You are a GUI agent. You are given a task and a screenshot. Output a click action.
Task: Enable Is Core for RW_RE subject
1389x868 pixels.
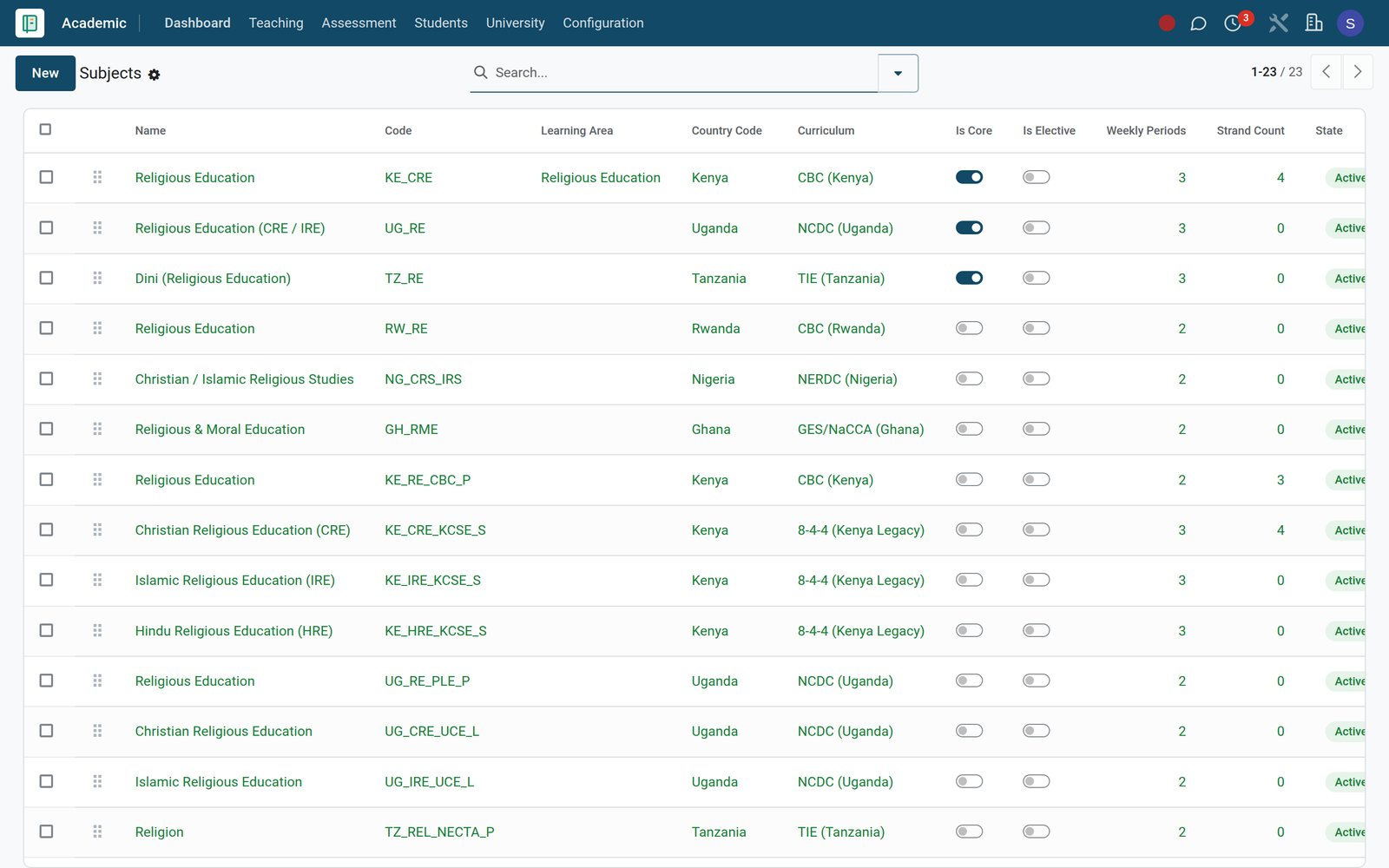969,328
